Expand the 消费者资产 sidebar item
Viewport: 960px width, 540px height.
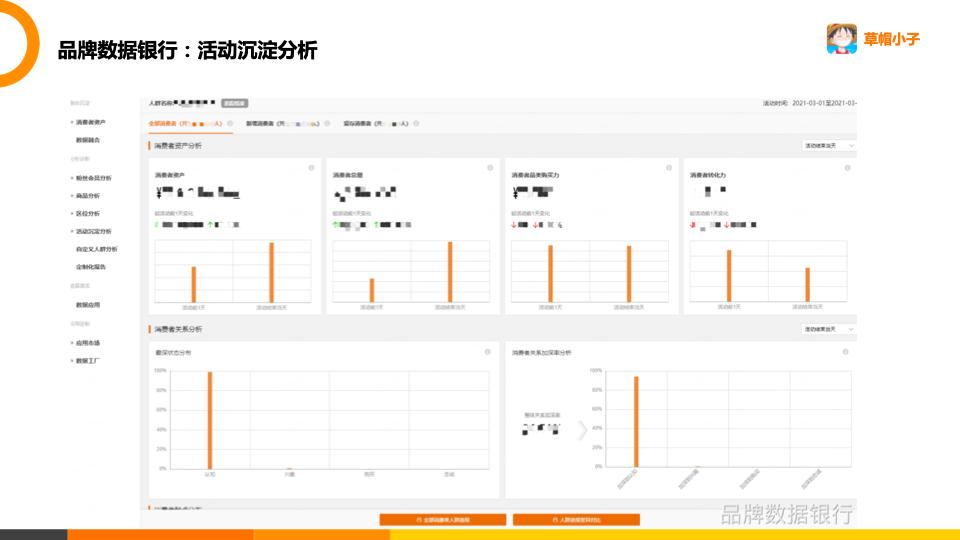88,122
